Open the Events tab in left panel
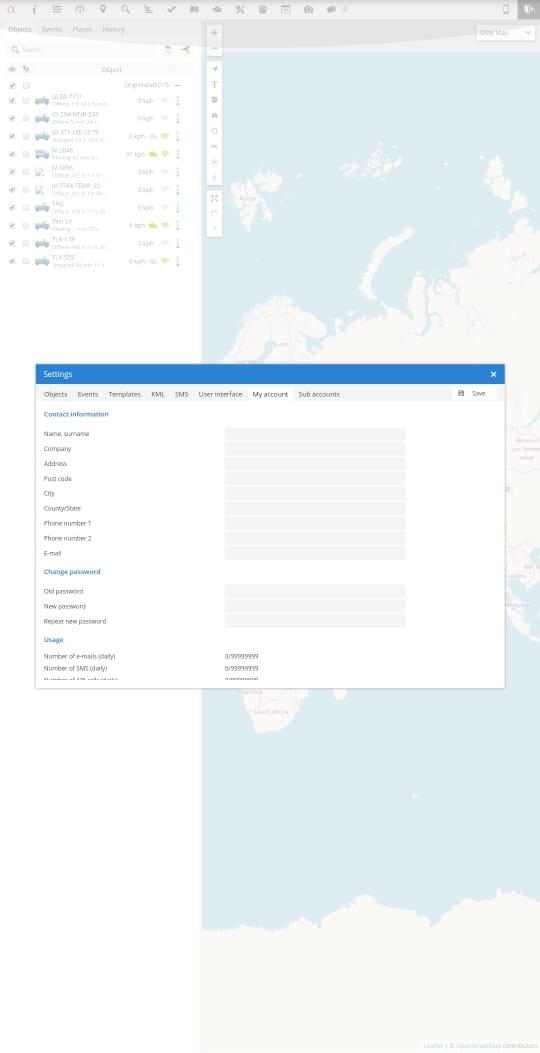The width and height of the screenshot is (540, 1053). coord(52,30)
